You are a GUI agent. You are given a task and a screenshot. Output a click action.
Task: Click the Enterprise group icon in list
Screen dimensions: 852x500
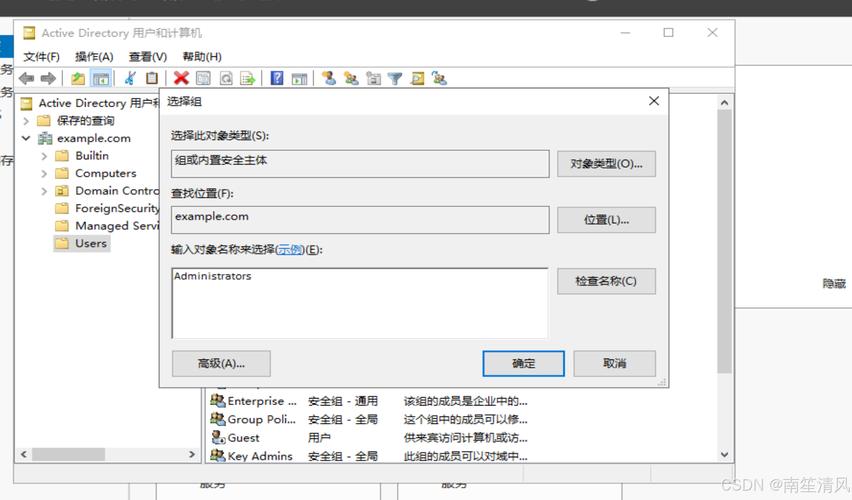click(218, 401)
